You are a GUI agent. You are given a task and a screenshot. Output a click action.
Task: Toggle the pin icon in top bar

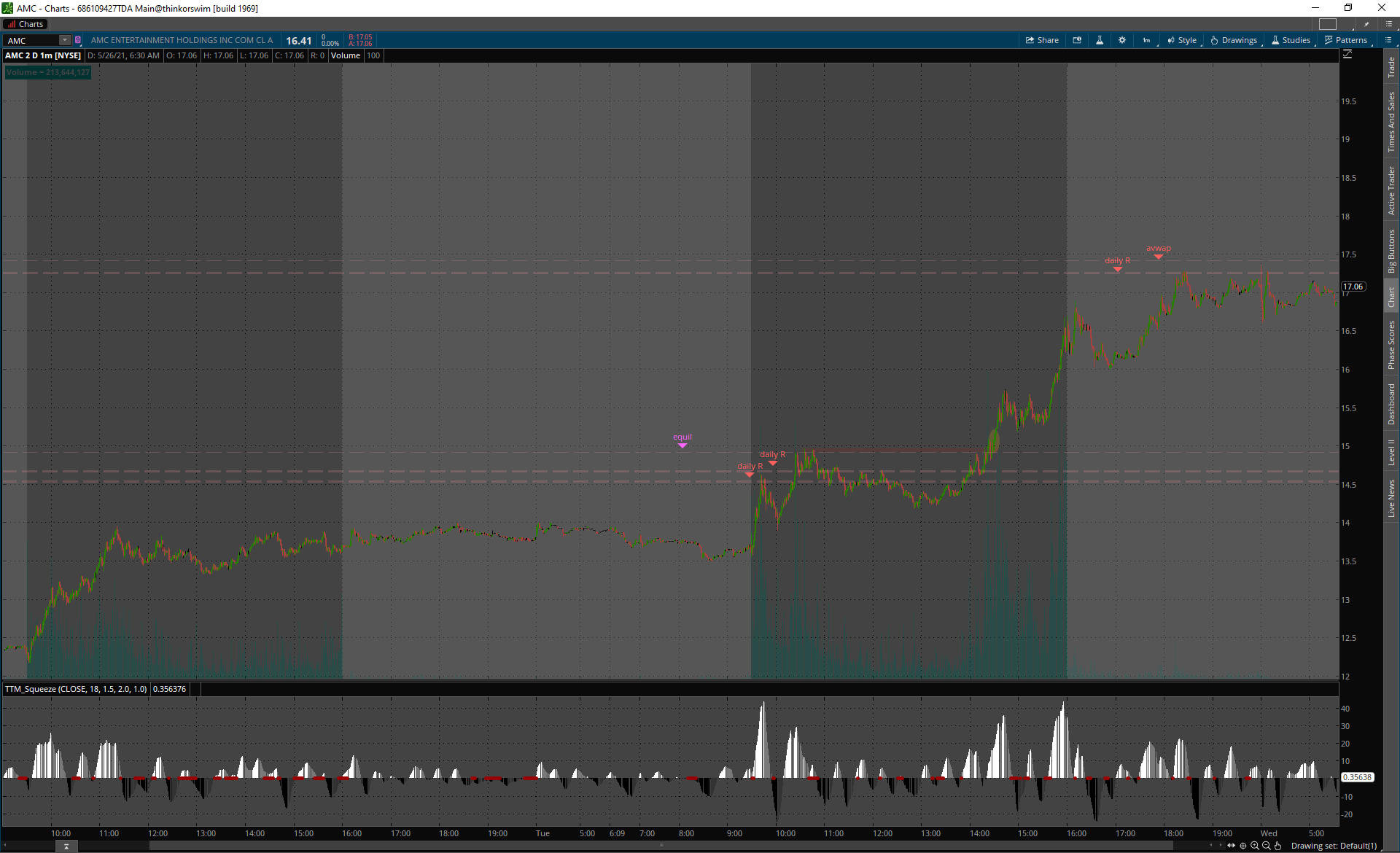pos(1366,24)
